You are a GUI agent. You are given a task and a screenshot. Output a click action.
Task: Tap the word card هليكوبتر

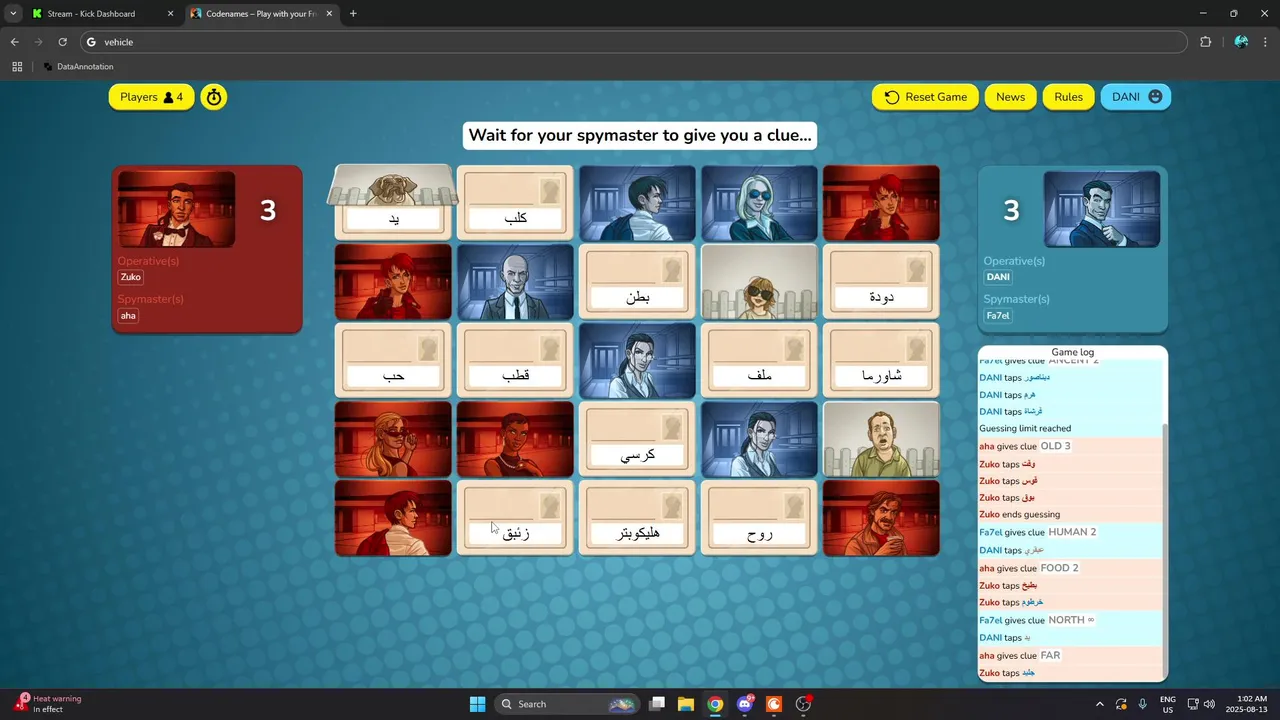pyautogui.click(x=637, y=518)
